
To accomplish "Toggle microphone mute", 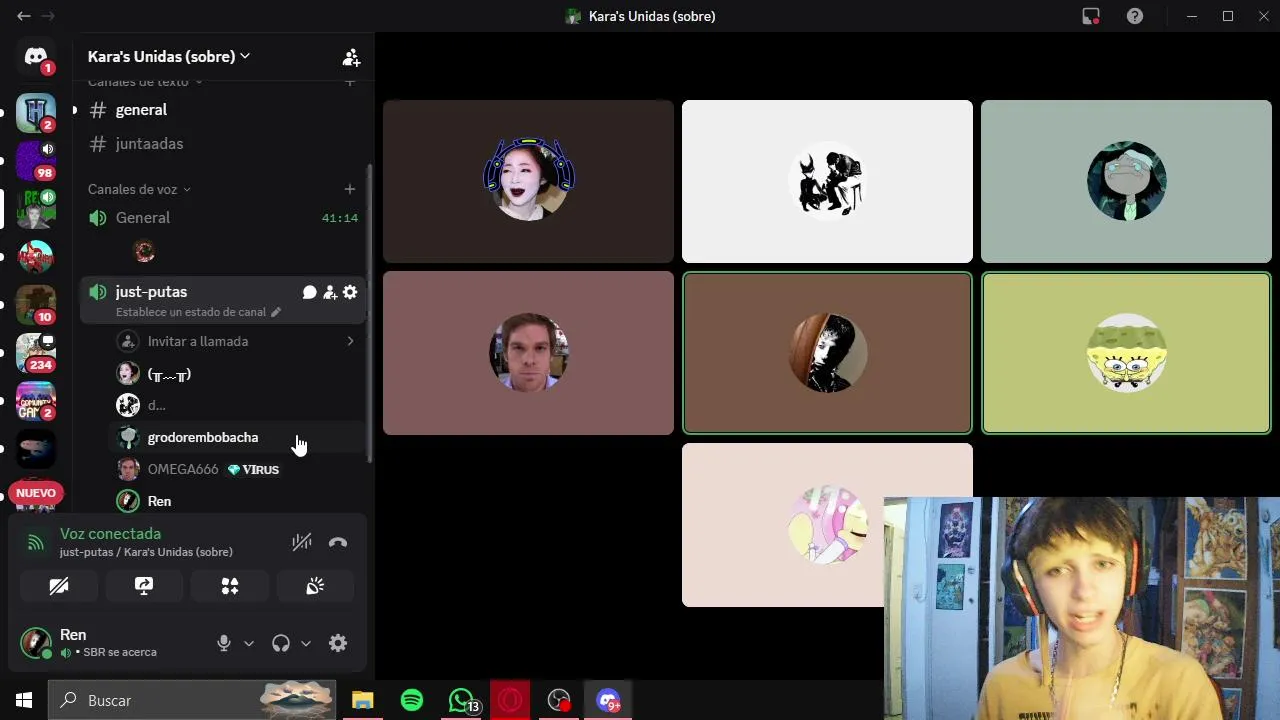I will (x=224, y=643).
